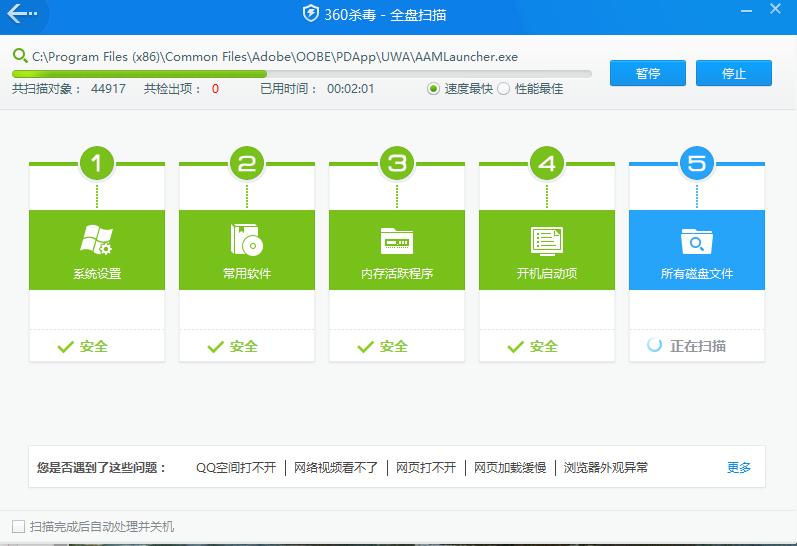
Task: Click the Windows system settings icon
Action: [97, 239]
